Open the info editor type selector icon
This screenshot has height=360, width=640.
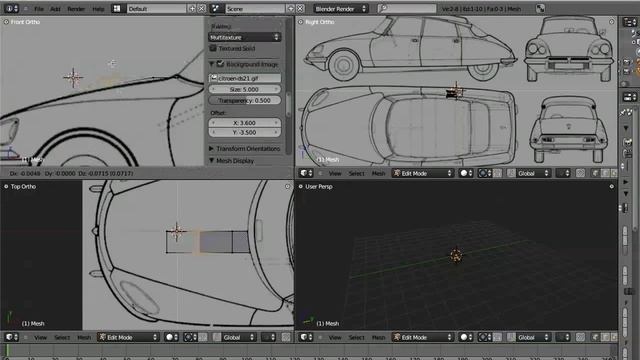click(11, 9)
